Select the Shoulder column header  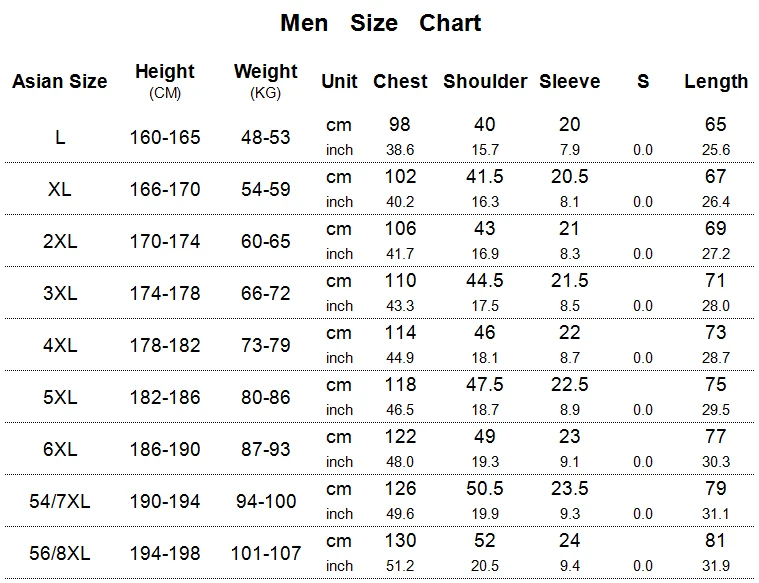point(485,81)
